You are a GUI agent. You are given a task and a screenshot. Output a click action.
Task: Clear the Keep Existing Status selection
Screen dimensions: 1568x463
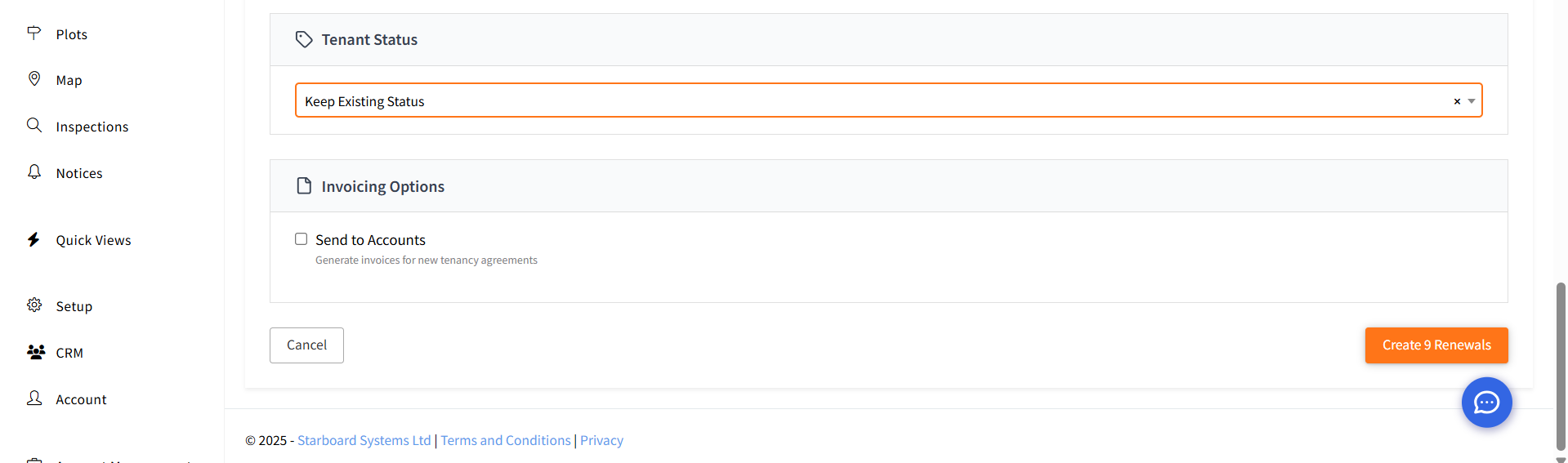click(1457, 101)
